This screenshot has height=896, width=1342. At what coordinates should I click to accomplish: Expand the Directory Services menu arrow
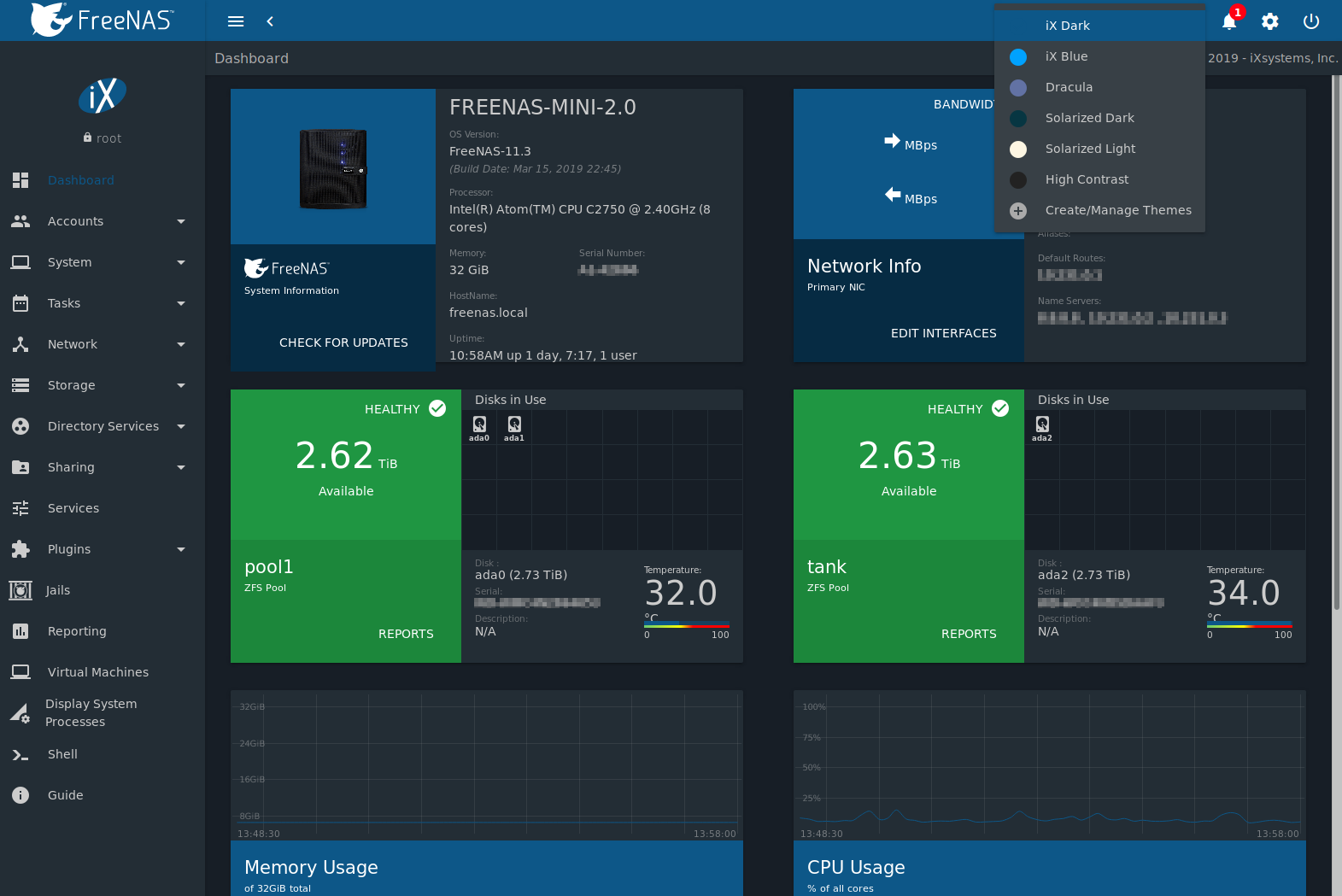point(181,426)
